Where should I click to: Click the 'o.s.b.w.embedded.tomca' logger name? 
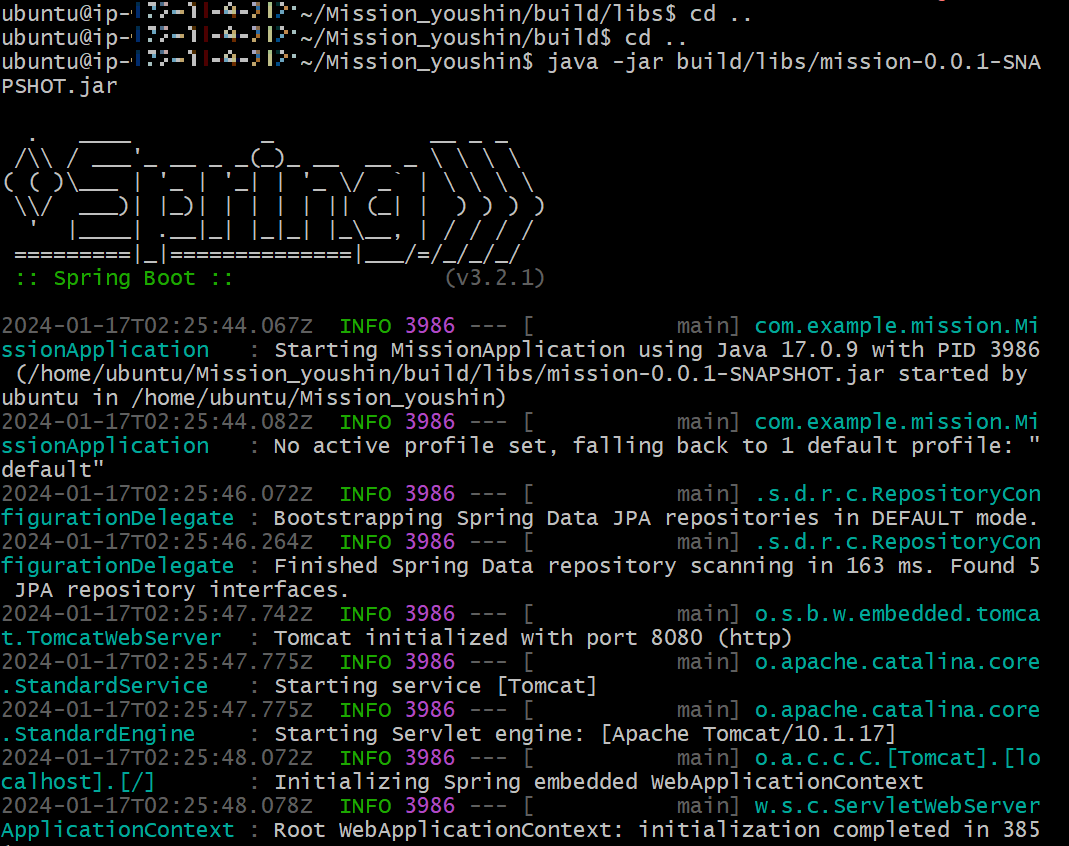(x=898, y=614)
